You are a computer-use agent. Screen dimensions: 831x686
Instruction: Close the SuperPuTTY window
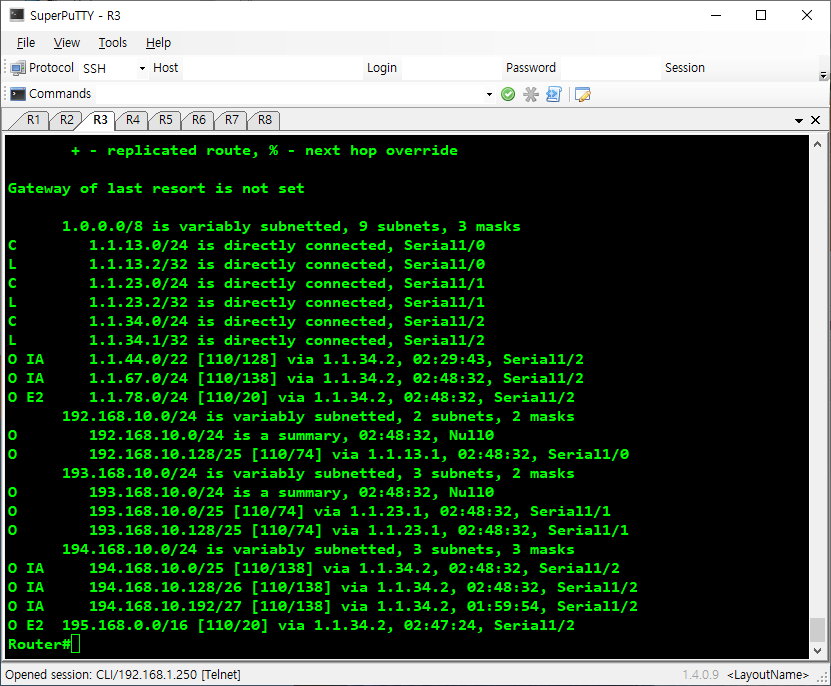(807, 15)
